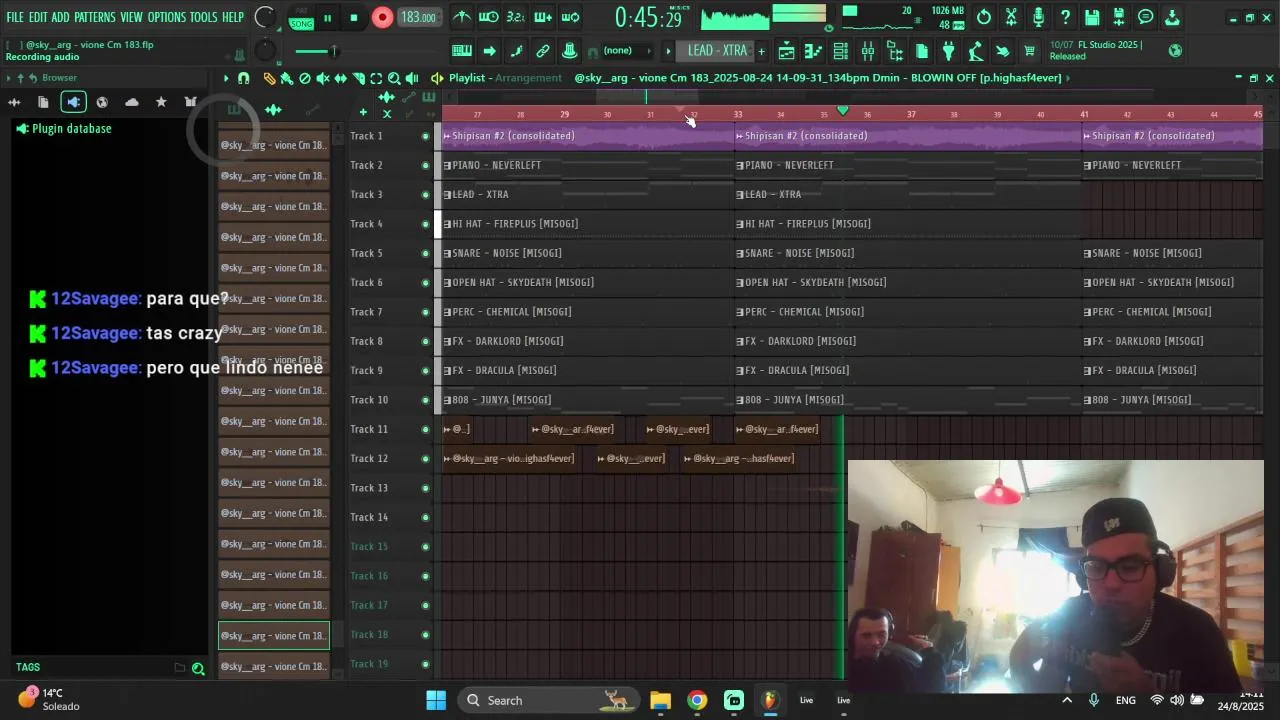1280x720 pixels.
Task: Open the Channel rack
Action: [x=841, y=51]
